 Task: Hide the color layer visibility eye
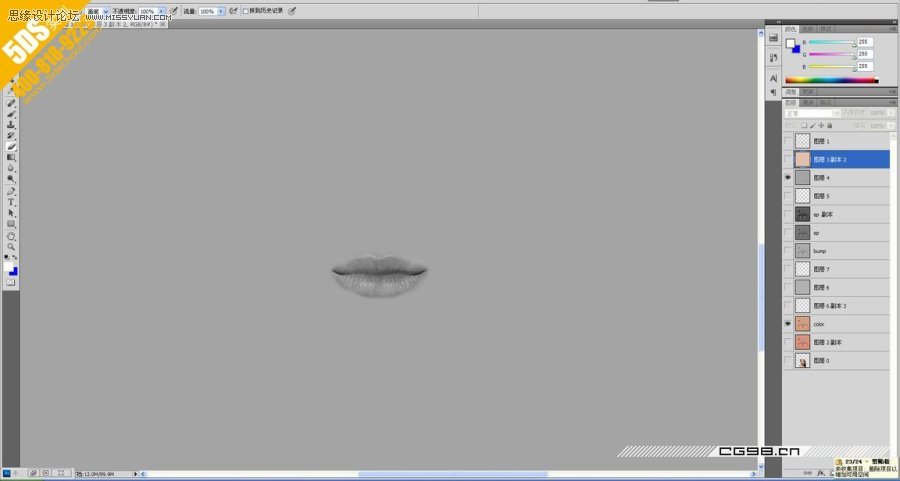click(788, 324)
